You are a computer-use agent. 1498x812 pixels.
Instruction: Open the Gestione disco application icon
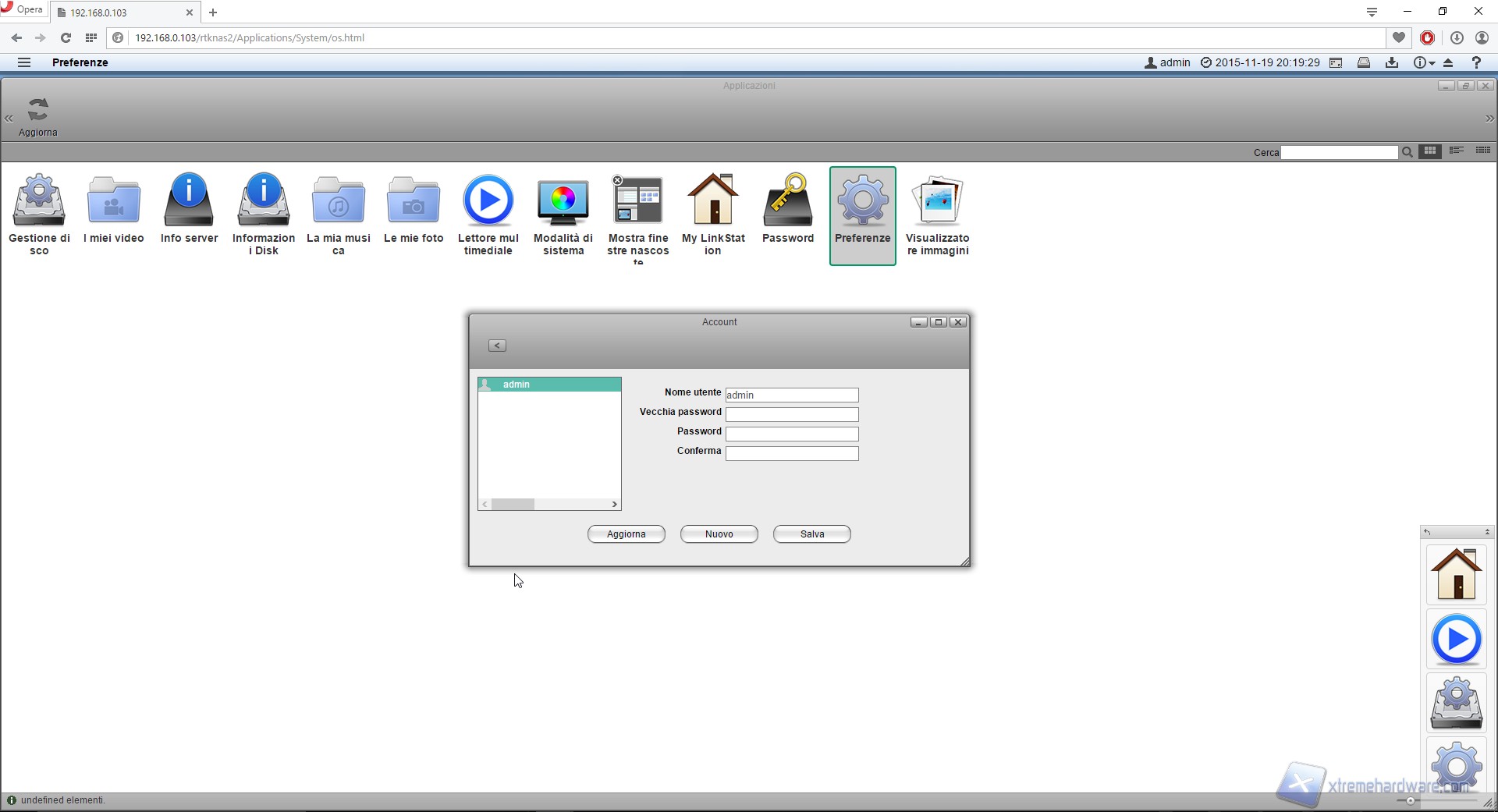click(x=39, y=200)
